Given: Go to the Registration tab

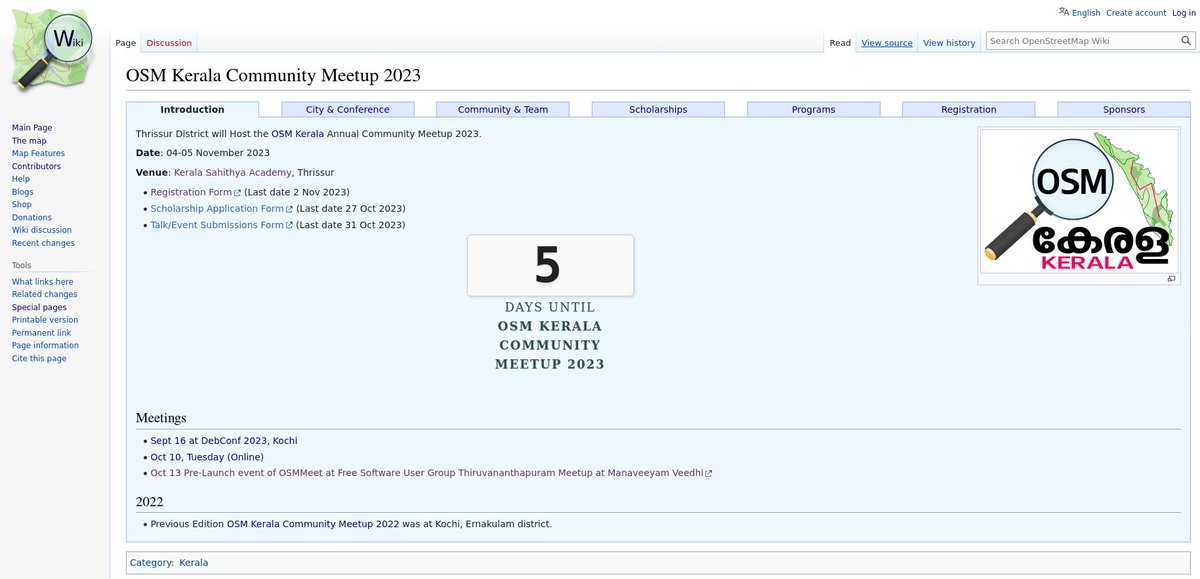Looking at the screenshot, I should [968, 109].
